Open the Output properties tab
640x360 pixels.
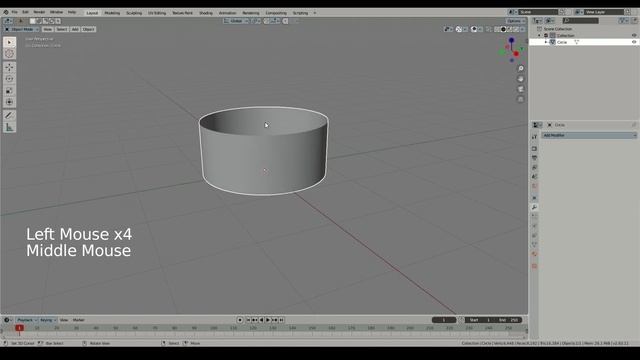(534, 158)
